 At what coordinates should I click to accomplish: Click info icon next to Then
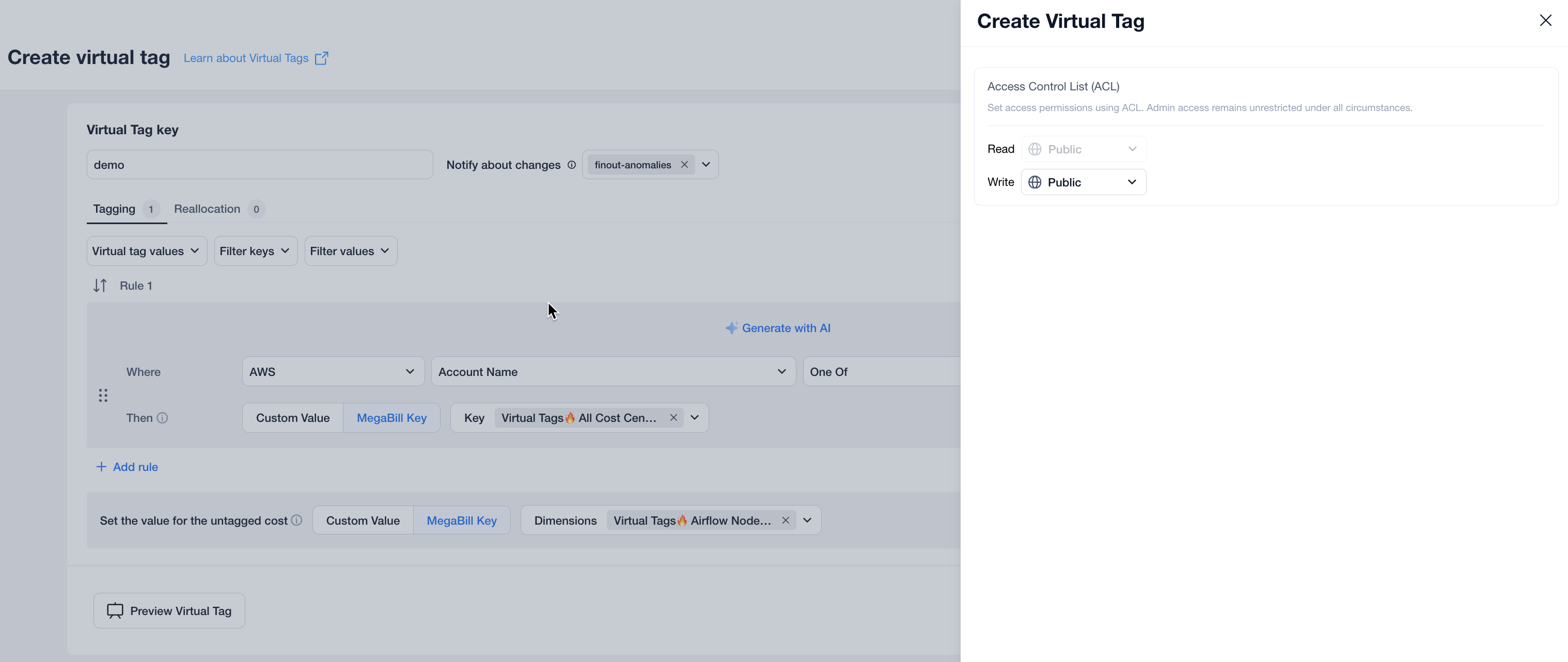[x=163, y=418]
